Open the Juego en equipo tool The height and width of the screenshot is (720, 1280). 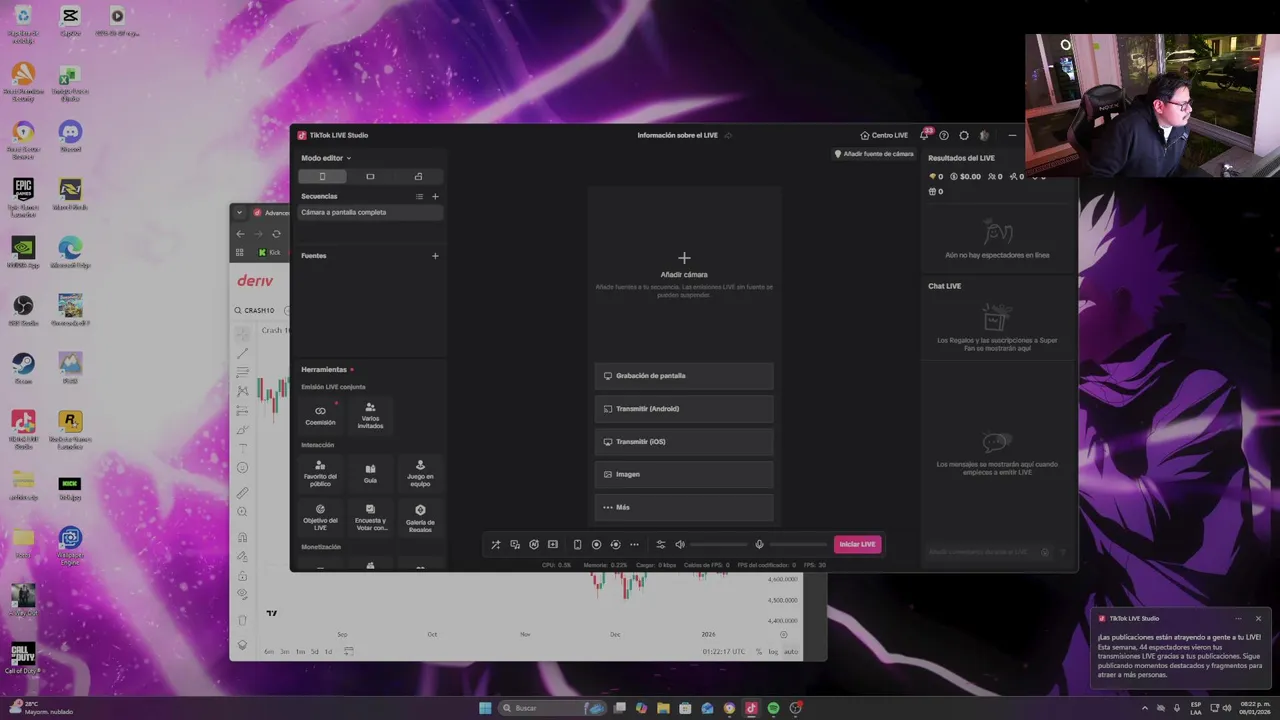coord(420,473)
